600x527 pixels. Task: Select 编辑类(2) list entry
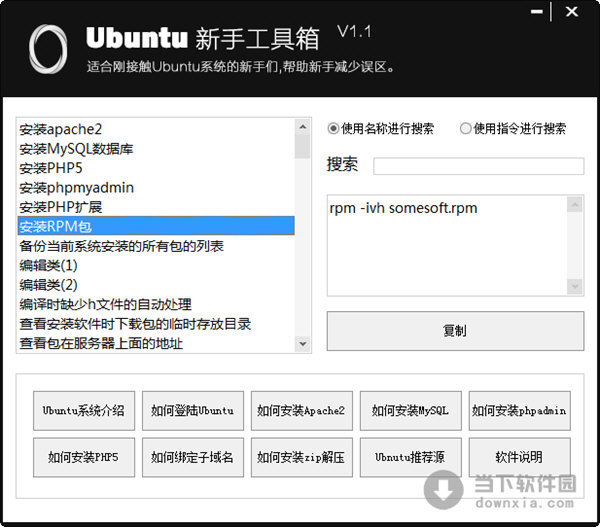[x=156, y=285]
